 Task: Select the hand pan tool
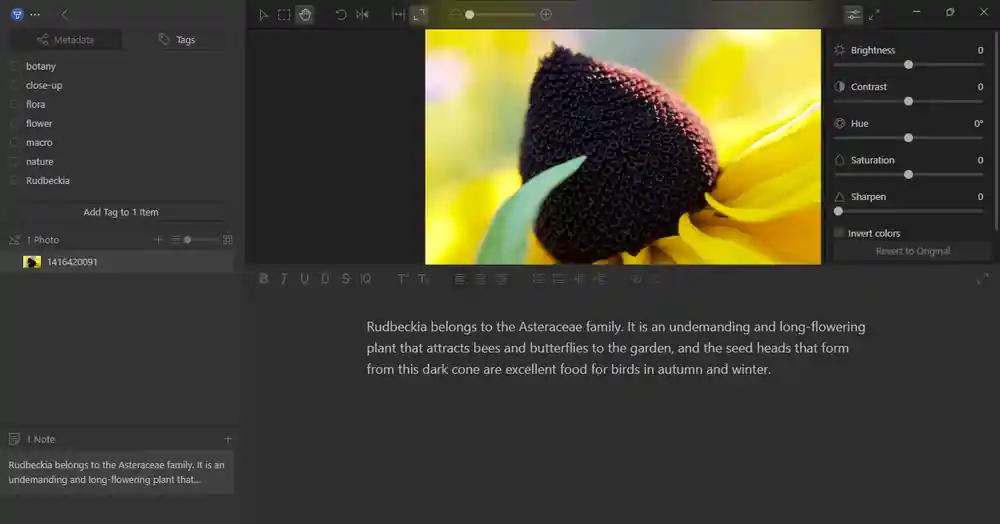coord(305,15)
